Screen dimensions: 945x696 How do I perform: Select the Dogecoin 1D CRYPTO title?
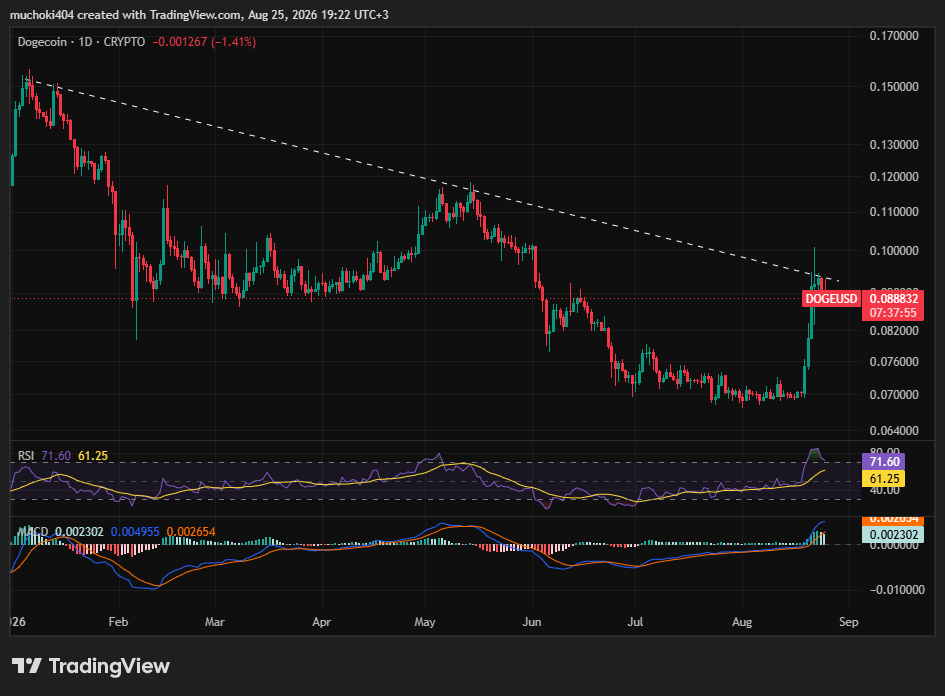click(x=81, y=42)
